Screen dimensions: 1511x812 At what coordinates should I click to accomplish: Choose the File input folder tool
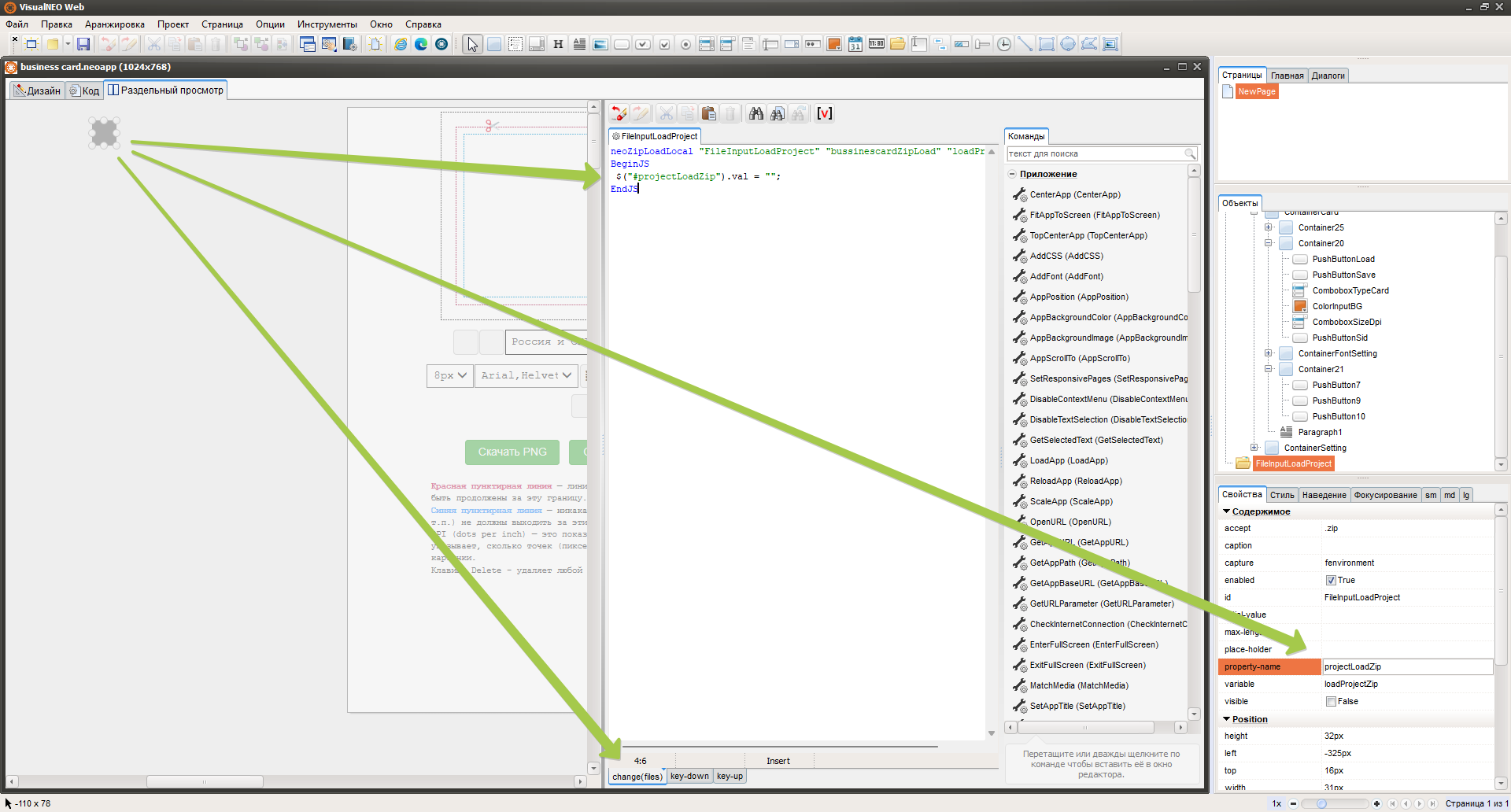click(898, 44)
